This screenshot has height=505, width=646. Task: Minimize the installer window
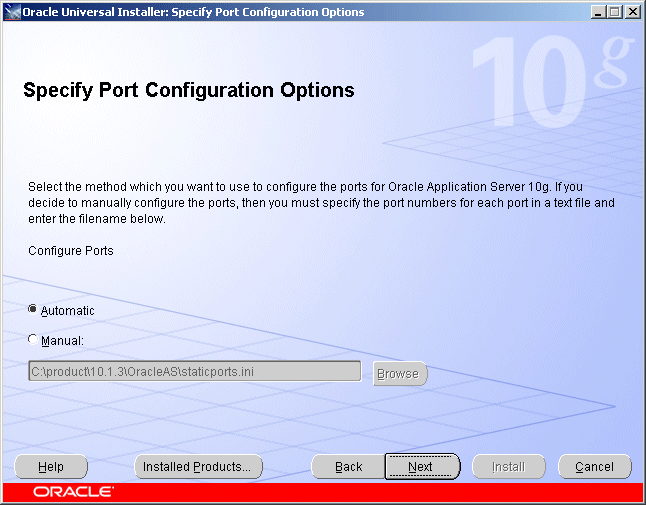[x=598, y=12]
